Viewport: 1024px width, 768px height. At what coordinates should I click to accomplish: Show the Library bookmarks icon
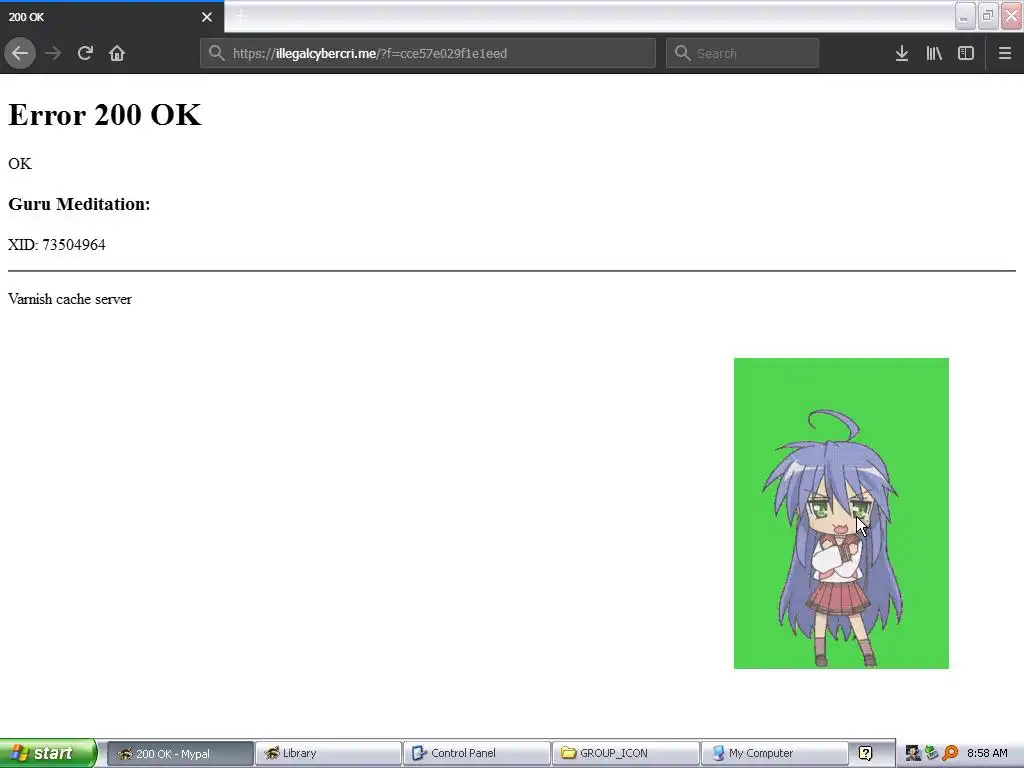(x=934, y=53)
